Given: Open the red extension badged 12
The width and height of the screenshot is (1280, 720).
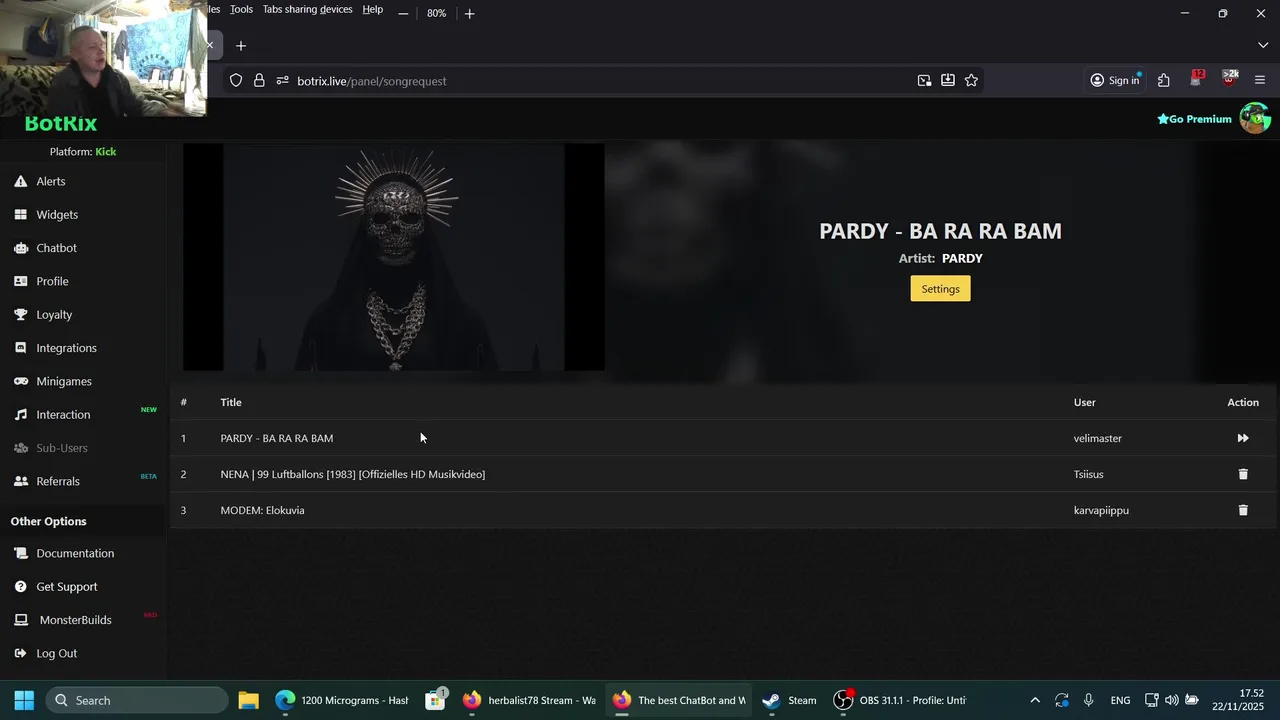Looking at the screenshot, I should tap(1196, 79).
